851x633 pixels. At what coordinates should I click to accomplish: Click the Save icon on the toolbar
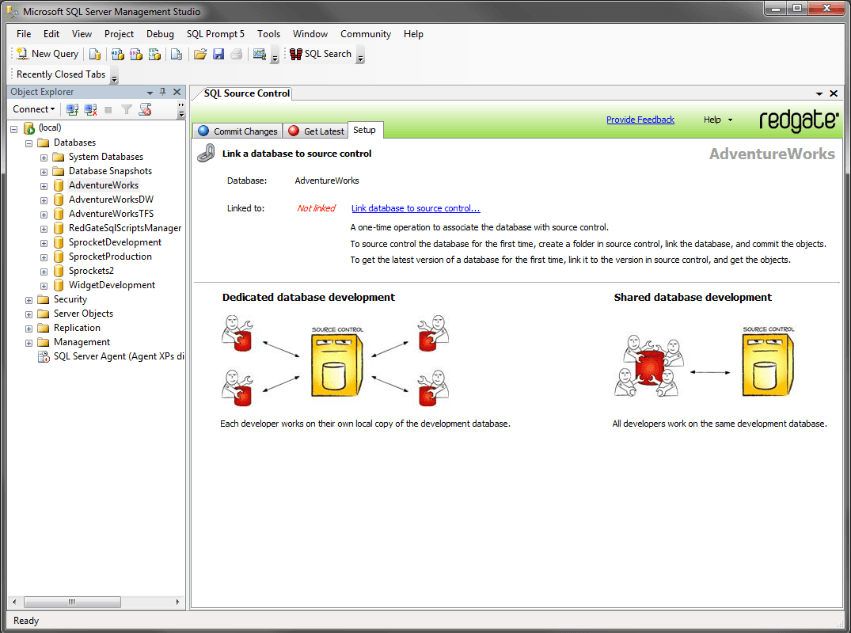coord(219,54)
